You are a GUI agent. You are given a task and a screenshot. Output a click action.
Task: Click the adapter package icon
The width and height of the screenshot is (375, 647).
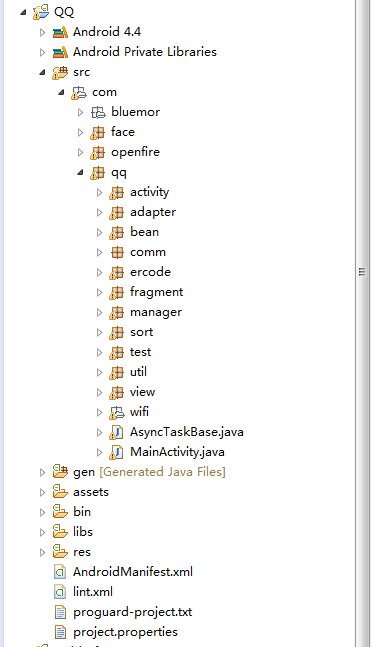tap(117, 213)
